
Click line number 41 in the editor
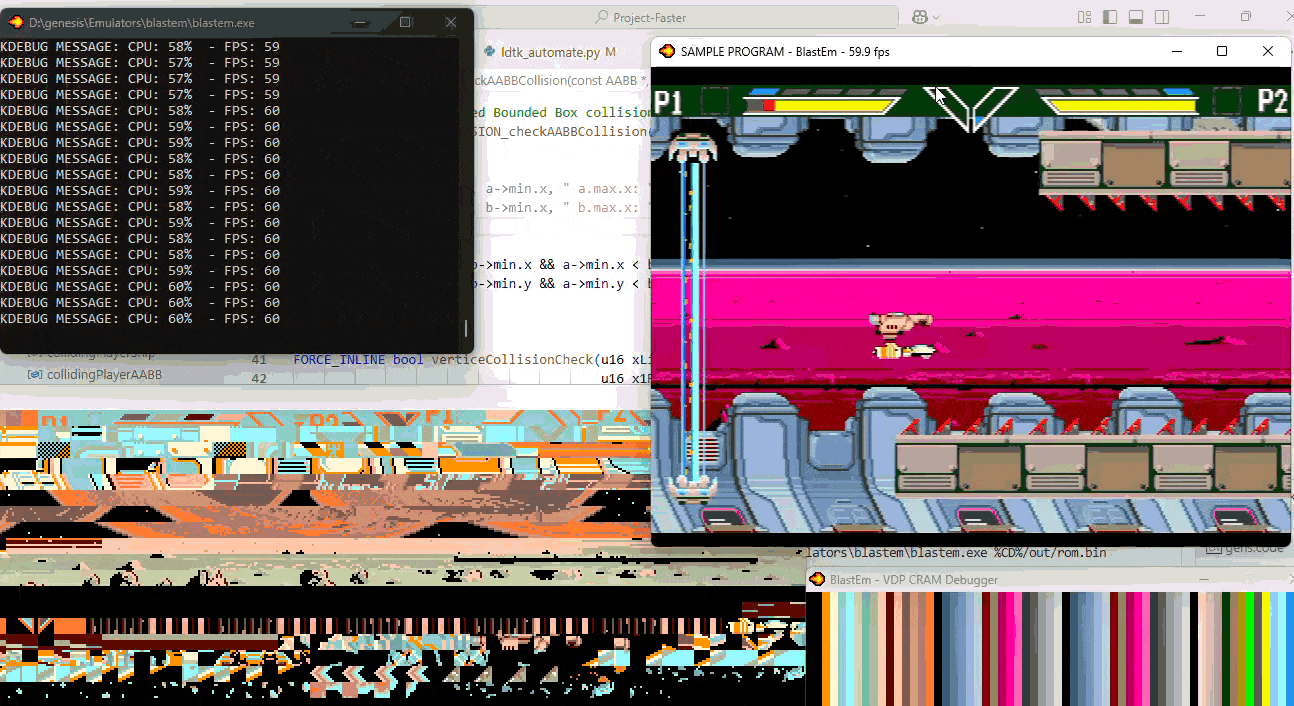(x=259, y=359)
